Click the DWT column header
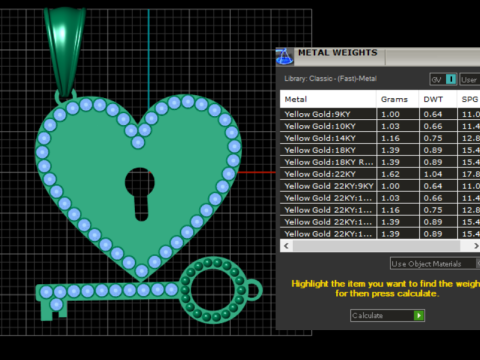This screenshot has height=360, width=480. pos(438,99)
